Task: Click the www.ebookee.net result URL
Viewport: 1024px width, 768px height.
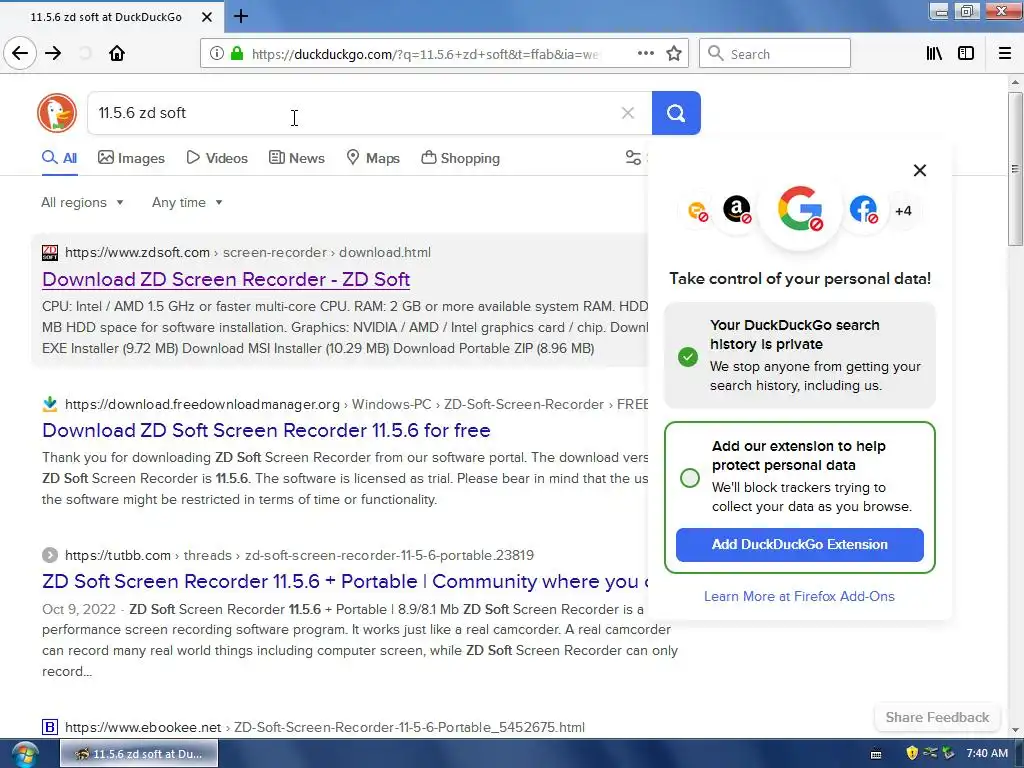Action: 143,727
